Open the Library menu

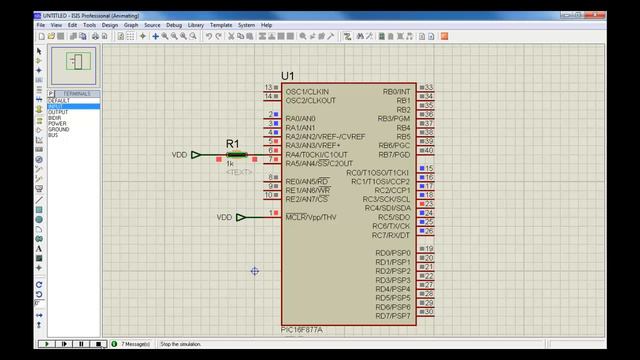coord(196,25)
